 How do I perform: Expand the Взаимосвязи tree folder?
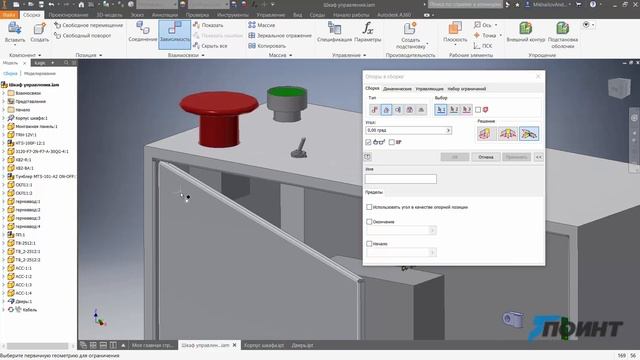pos(4,93)
